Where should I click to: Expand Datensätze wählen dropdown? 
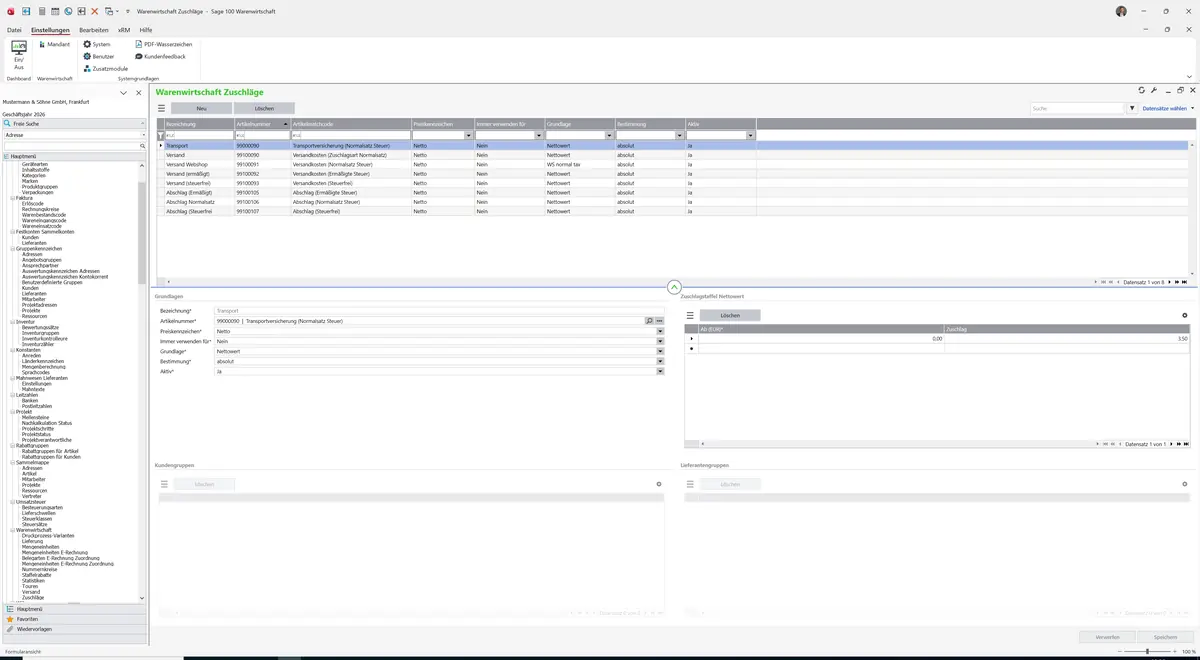1168,108
